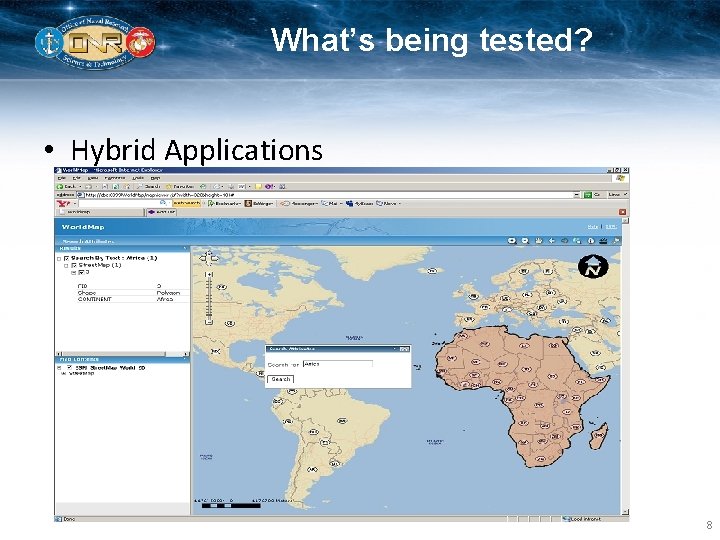The height and width of the screenshot is (540, 720).
Task: Select the identify info tool
Action: [x=591, y=241]
